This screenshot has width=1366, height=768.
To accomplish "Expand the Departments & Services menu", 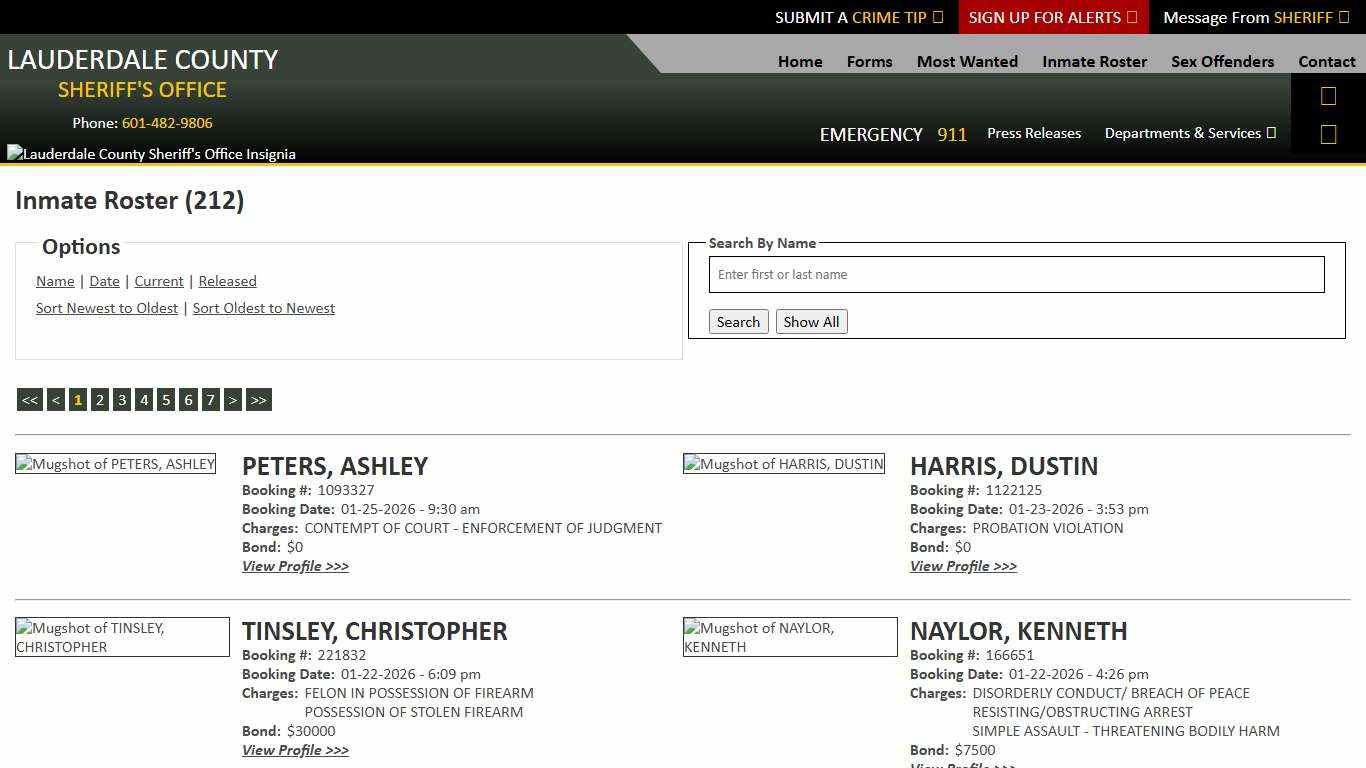I will coord(1182,133).
